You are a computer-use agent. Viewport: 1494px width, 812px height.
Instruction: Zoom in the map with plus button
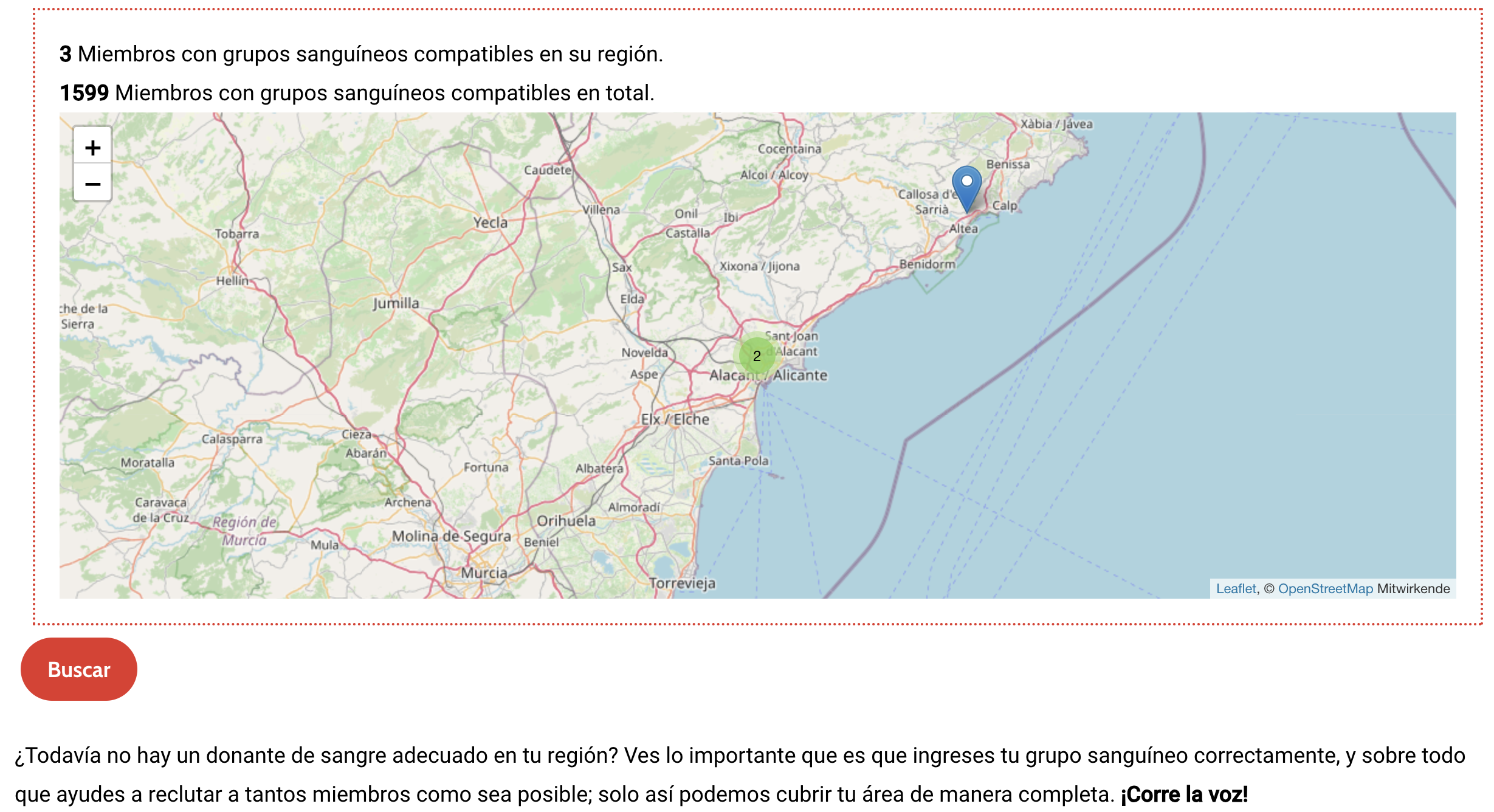click(x=92, y=148)
